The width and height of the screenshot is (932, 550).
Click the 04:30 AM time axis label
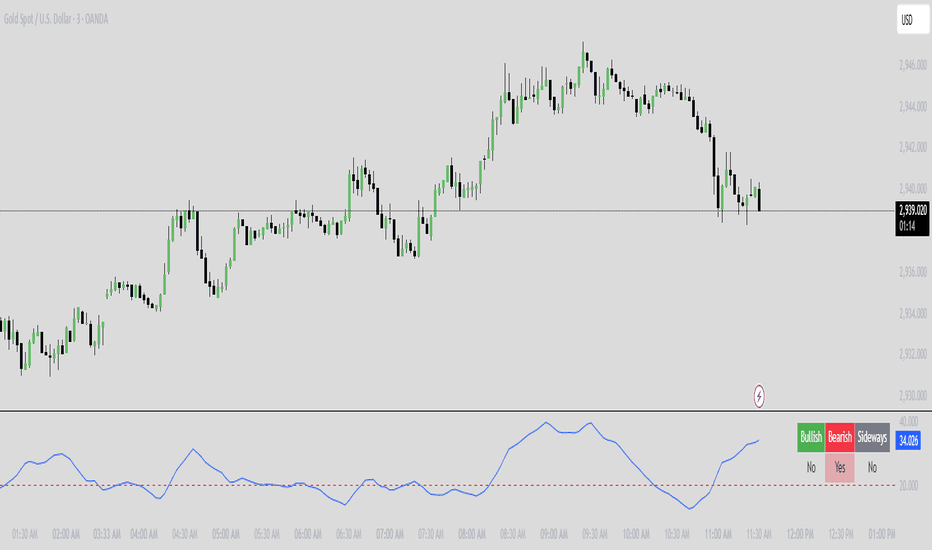(185, 534)
